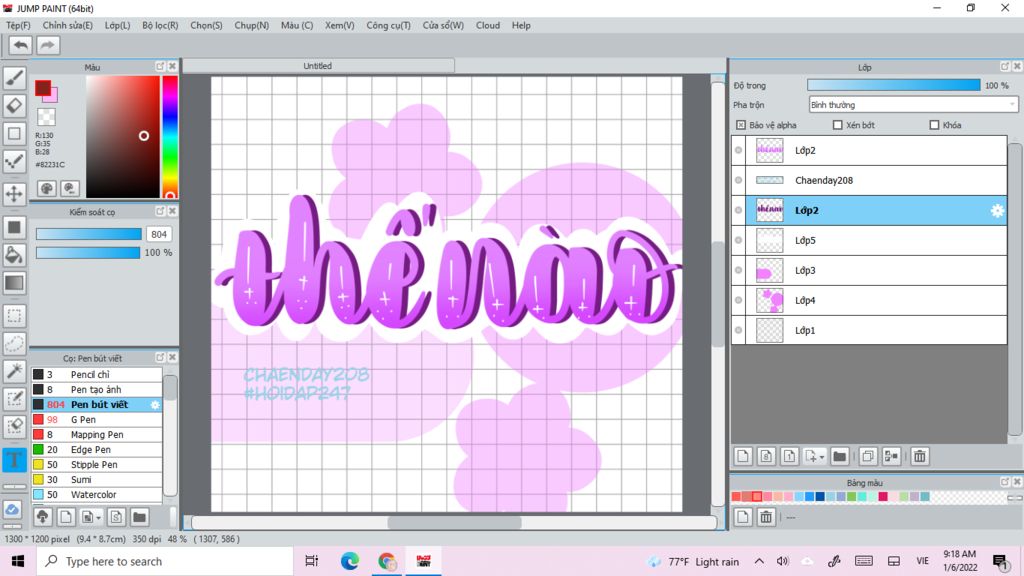Select the Magic Wand tool

coord(14,371)
